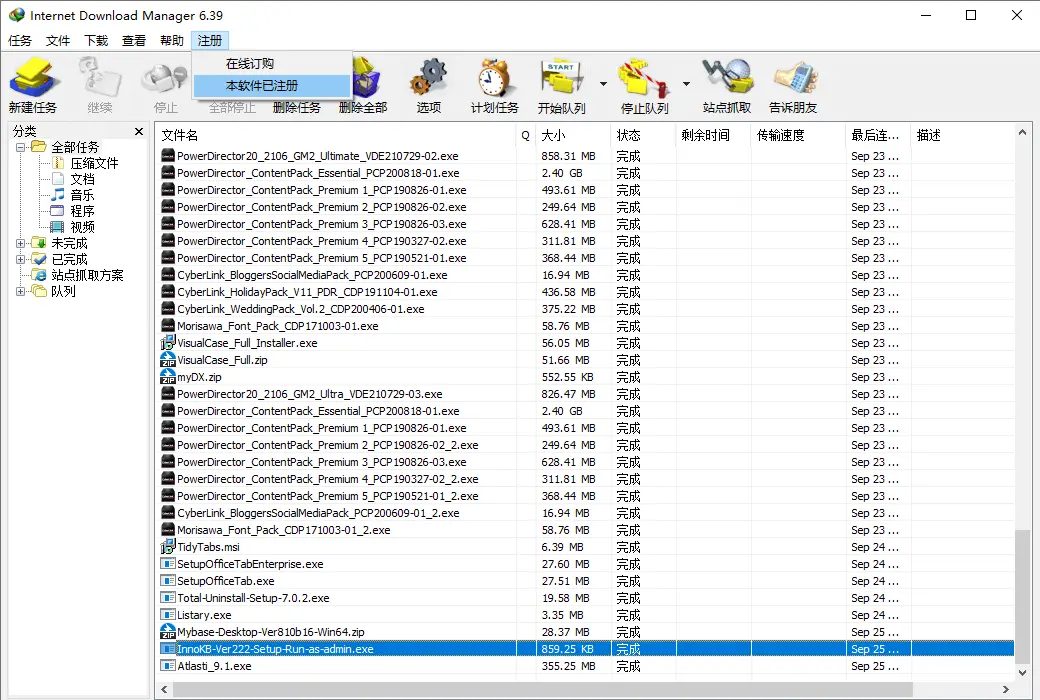Click the icon beside TidyTabs.msi
The image size is (1040, 700).
168,547
